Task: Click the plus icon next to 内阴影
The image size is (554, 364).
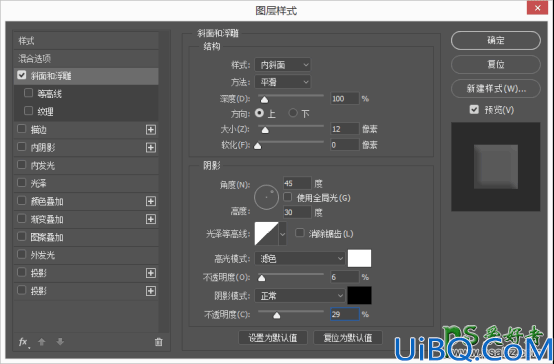Action: [x=151, y=147]
